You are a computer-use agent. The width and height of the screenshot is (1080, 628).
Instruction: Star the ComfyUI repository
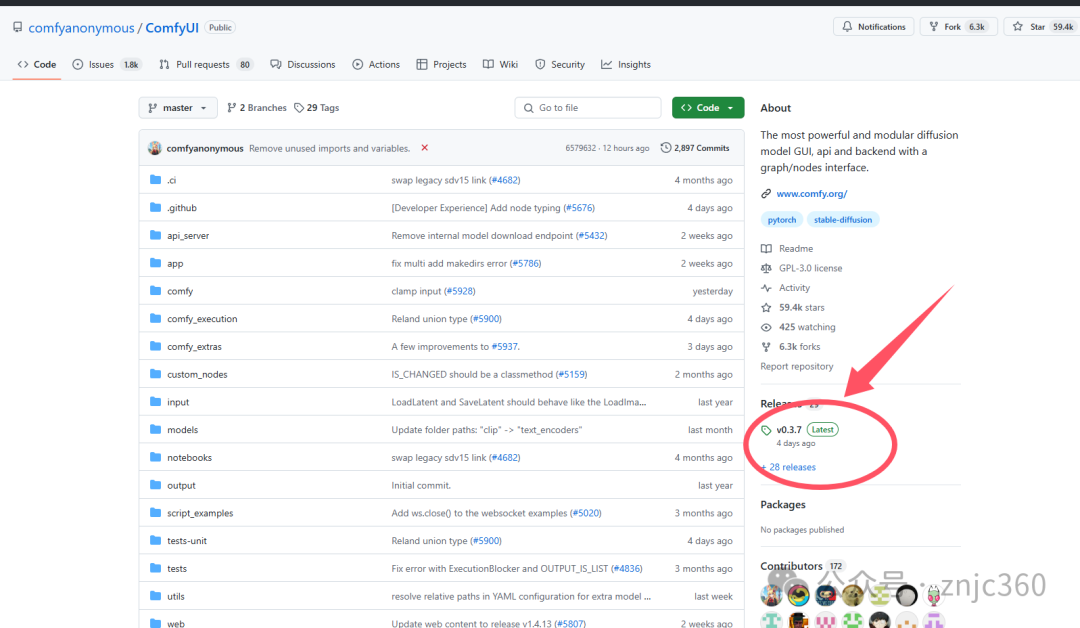[x=1043, y=27]
